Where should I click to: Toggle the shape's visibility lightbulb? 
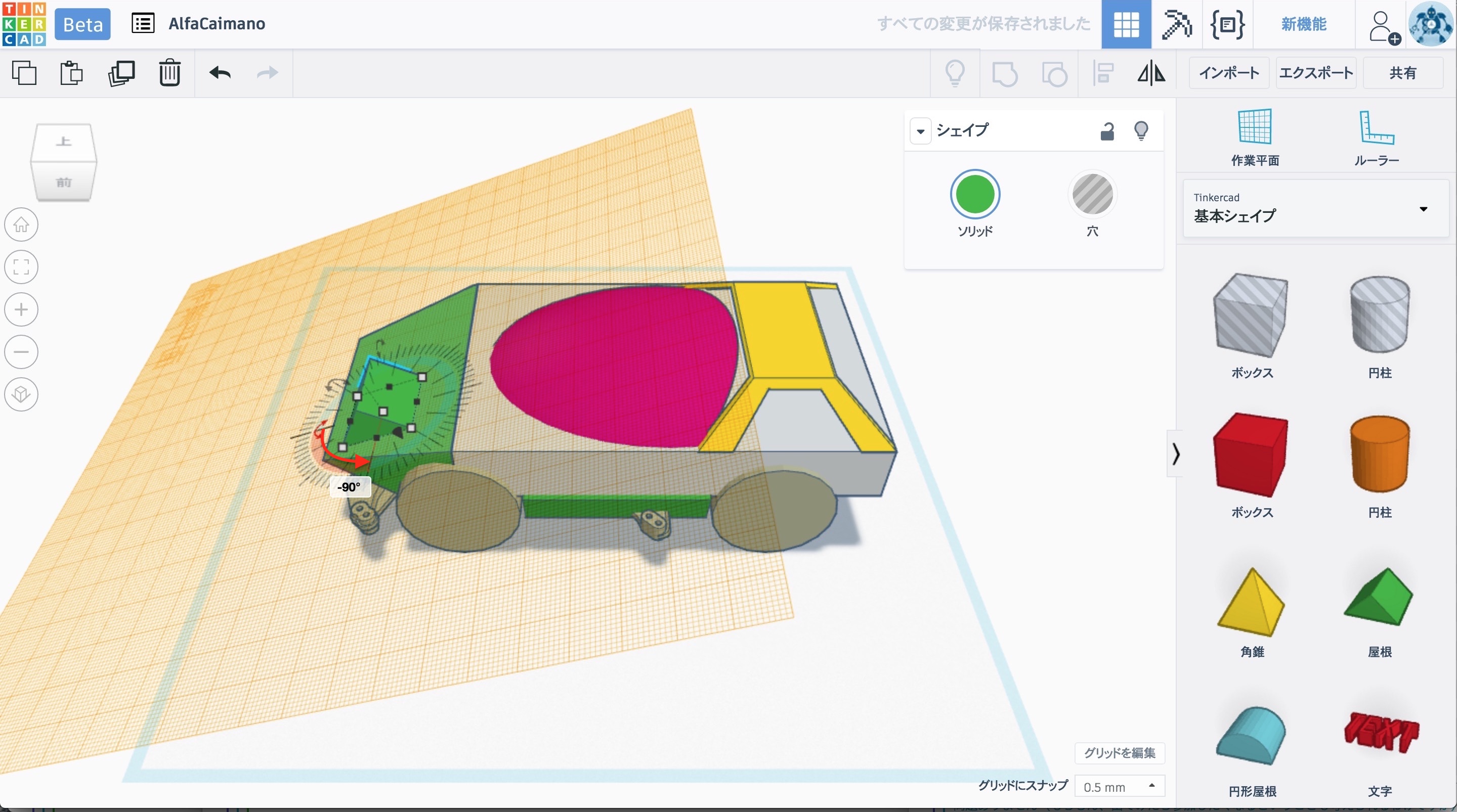(1141, 131)
